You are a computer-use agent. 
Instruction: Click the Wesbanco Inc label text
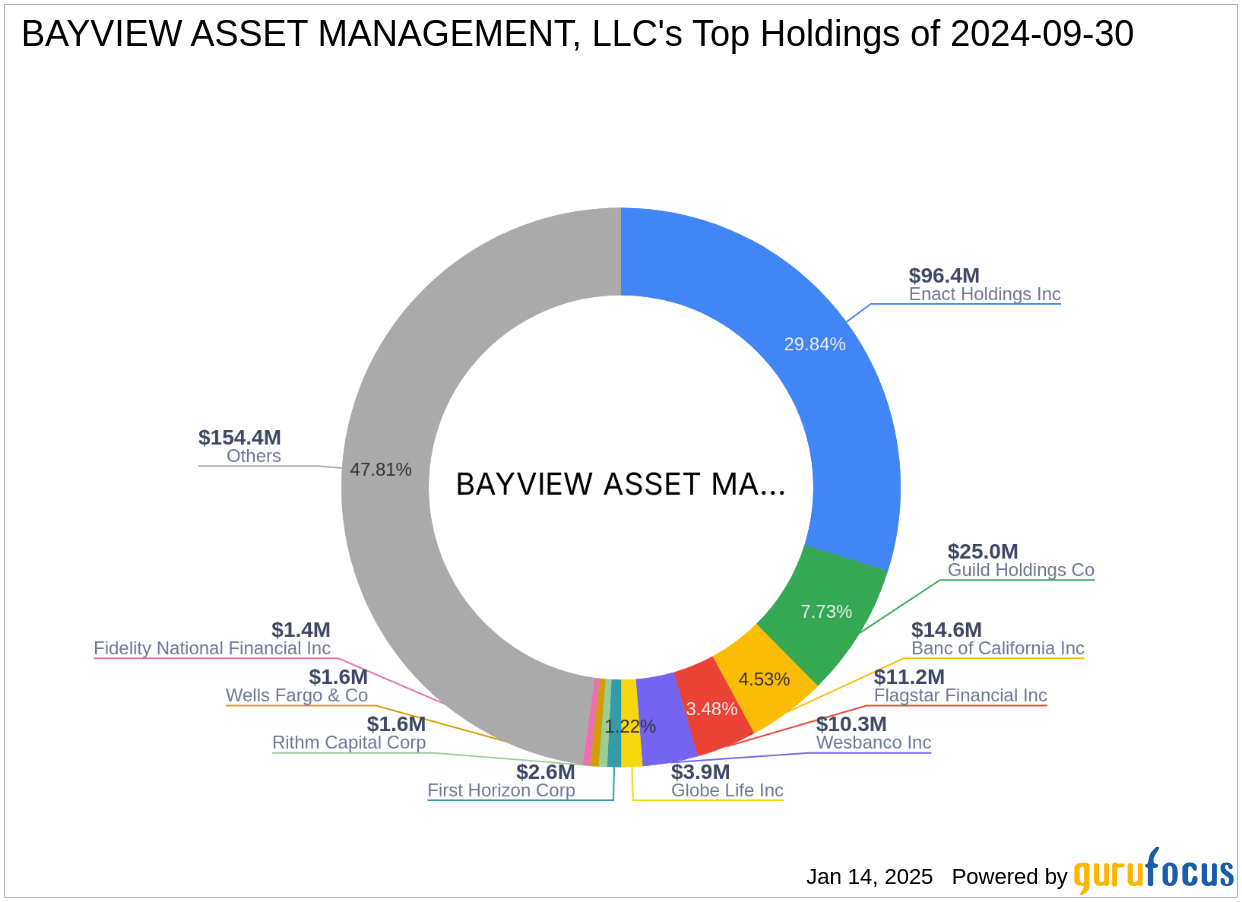873,743
